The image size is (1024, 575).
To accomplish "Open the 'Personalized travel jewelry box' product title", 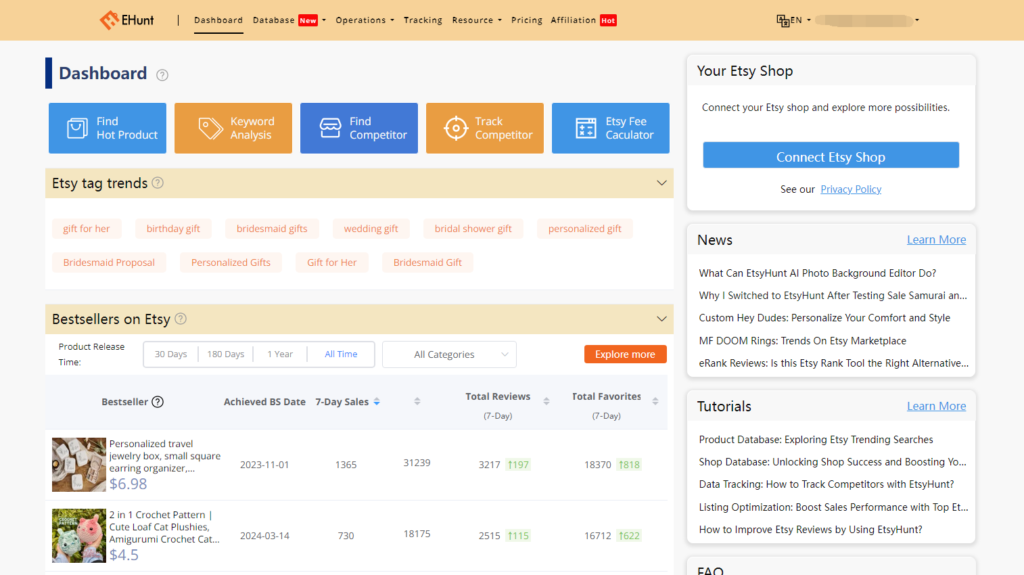I will [x=165, y=456].
